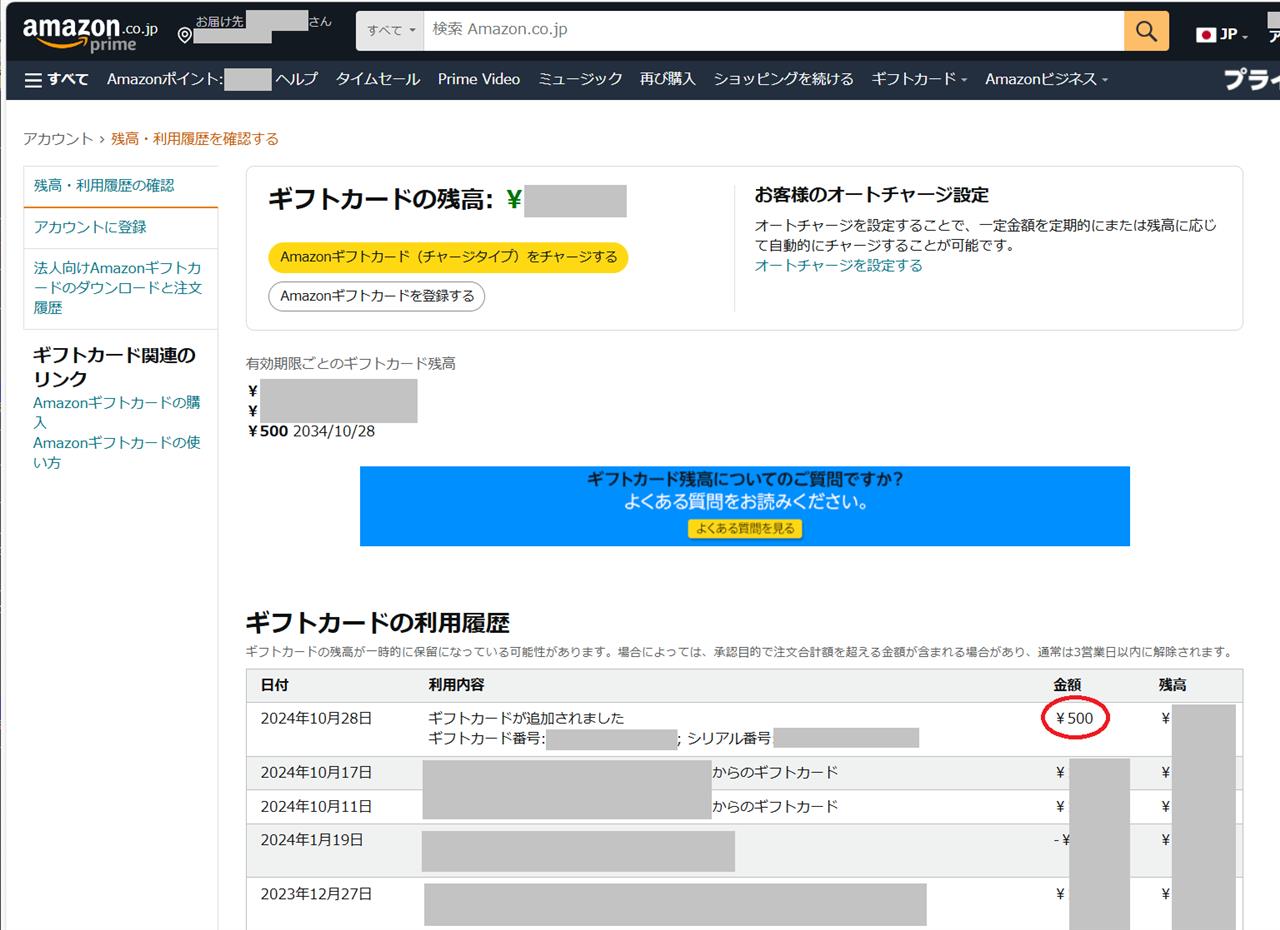Click the blue gift card FAQ banner
Screen dimensions: 1280x930
(745, 506)
